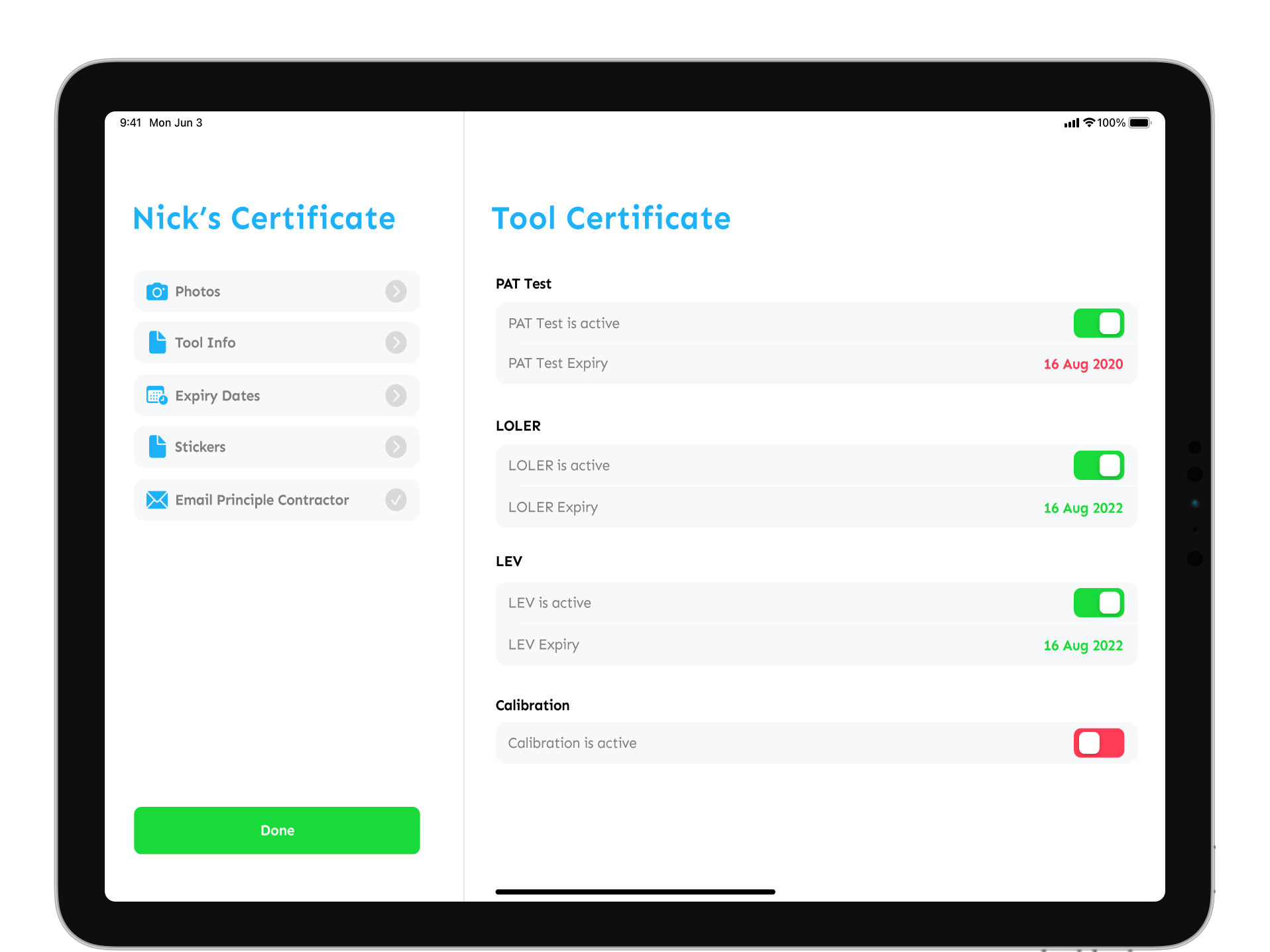Click the LOLER section header

point(518,426)
